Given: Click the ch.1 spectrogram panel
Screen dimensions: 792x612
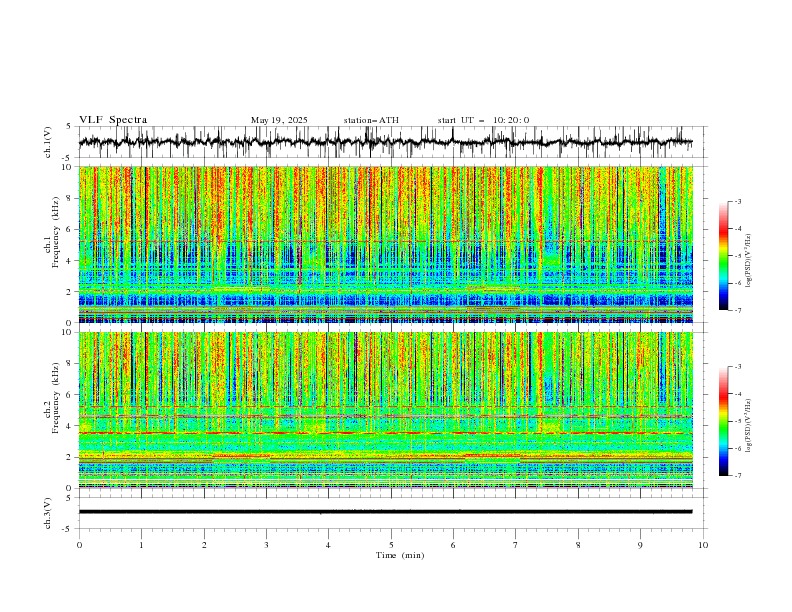Looking at the screenshot, I should point(386,244).
